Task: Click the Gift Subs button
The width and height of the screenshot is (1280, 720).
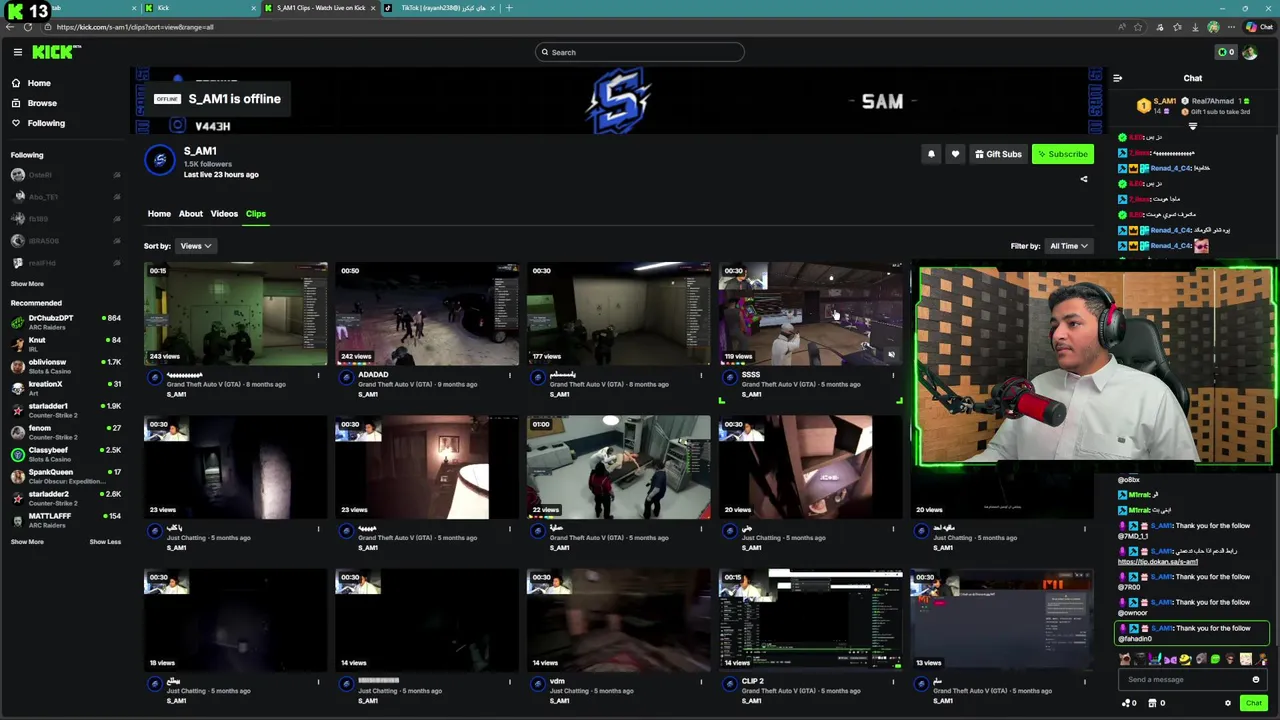Action: point(998,154)
